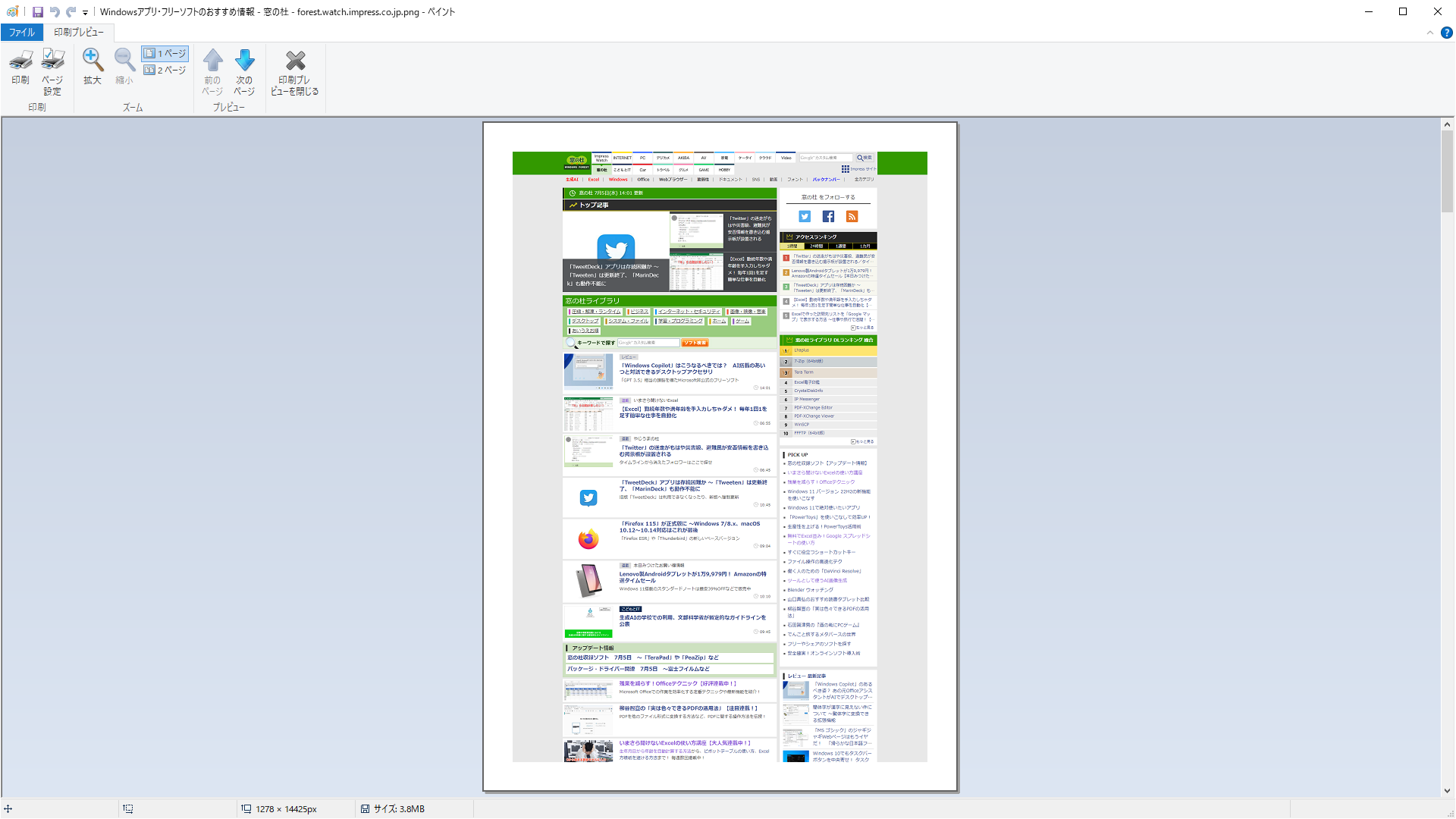Click the scrollbar up arrow
Image resolution: width=1456 pixels, height=819 pixels.
1447,124
